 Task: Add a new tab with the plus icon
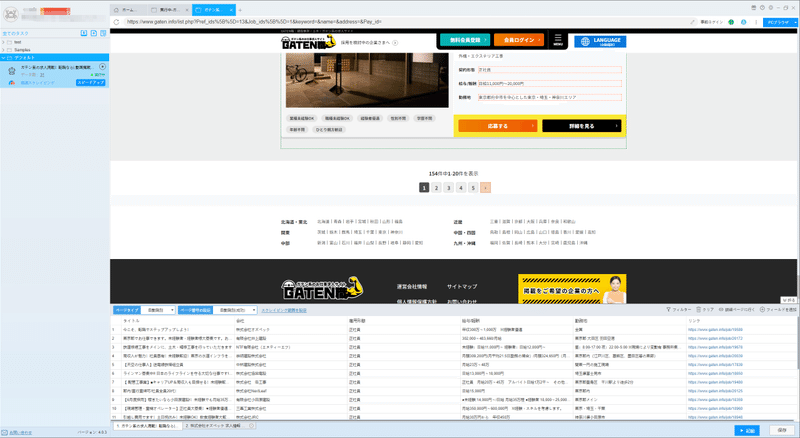(240, 10)
